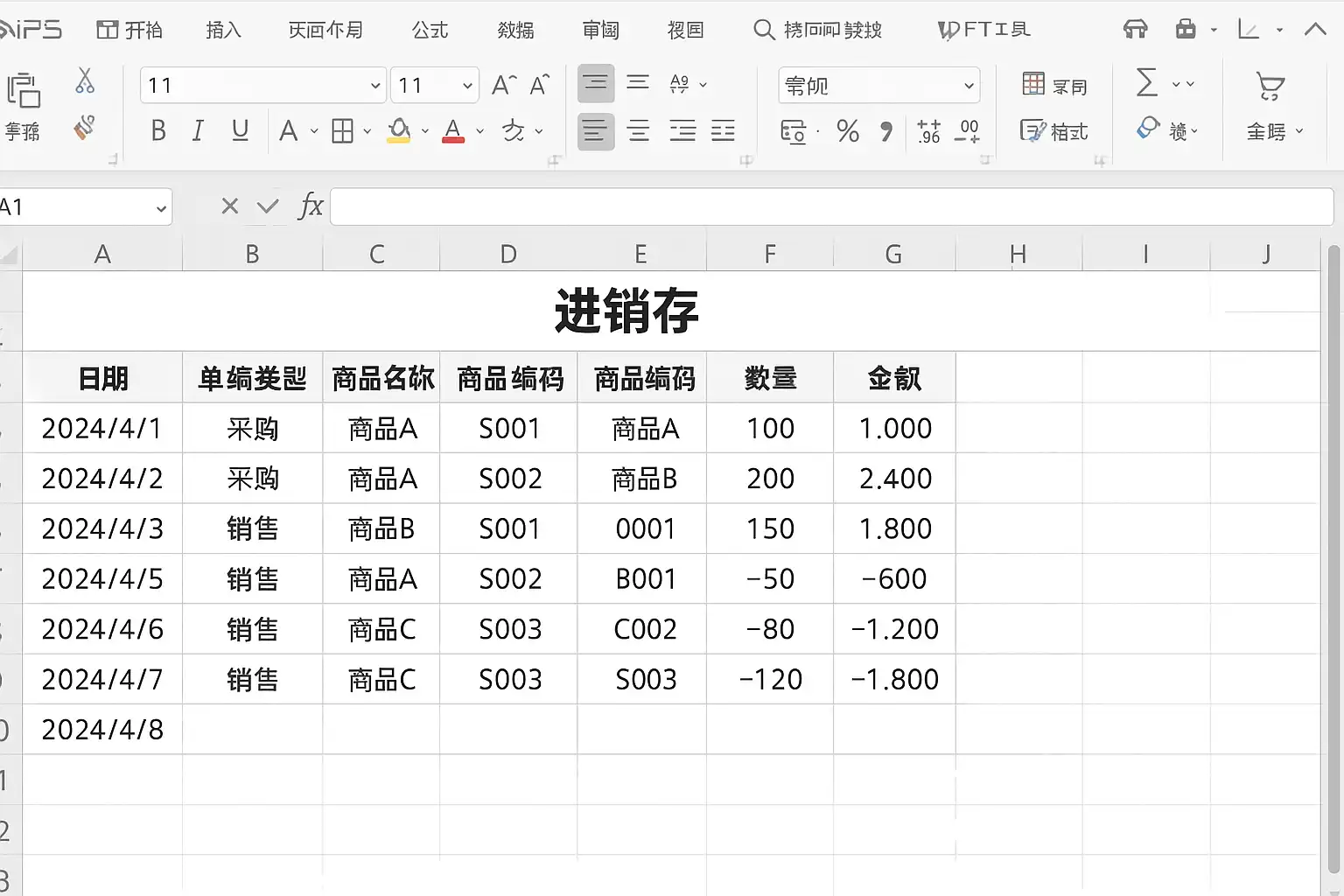Select the cell containing −1.200
The image size is (1344, 896).
coord(894,629)
